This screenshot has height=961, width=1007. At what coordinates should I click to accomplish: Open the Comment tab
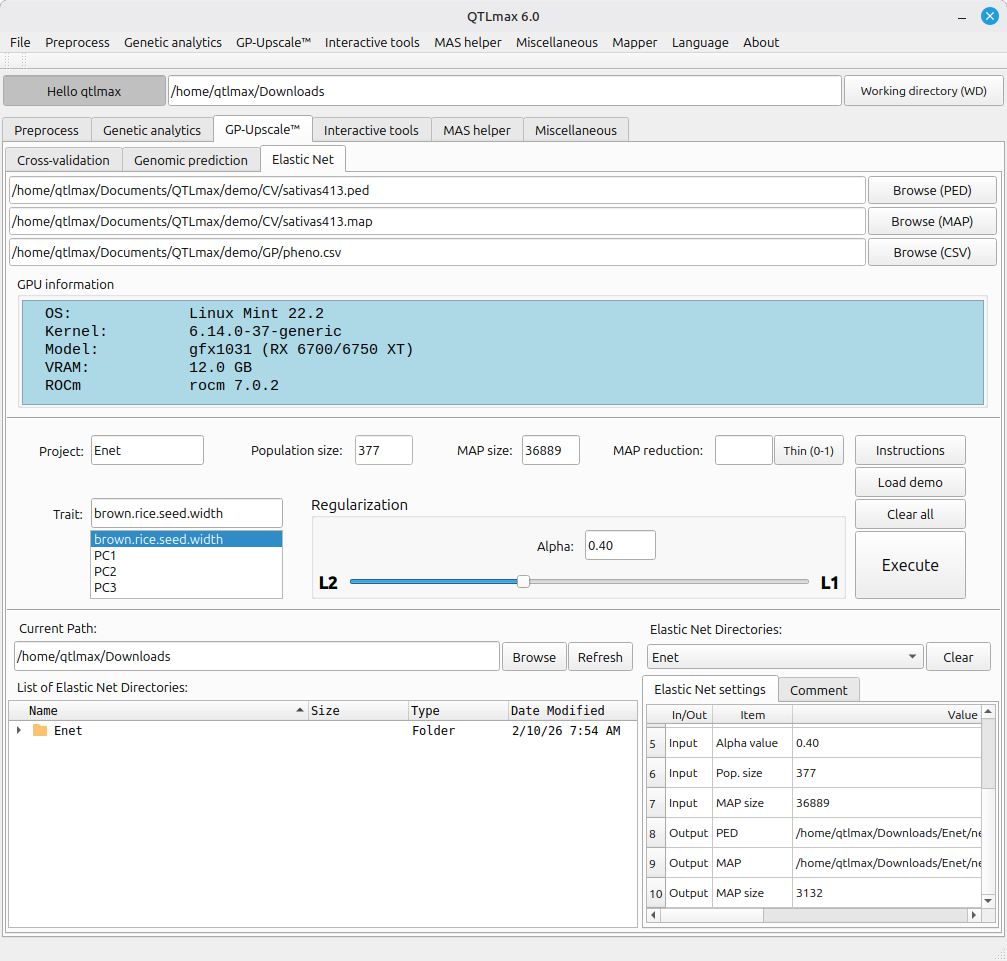818,690
